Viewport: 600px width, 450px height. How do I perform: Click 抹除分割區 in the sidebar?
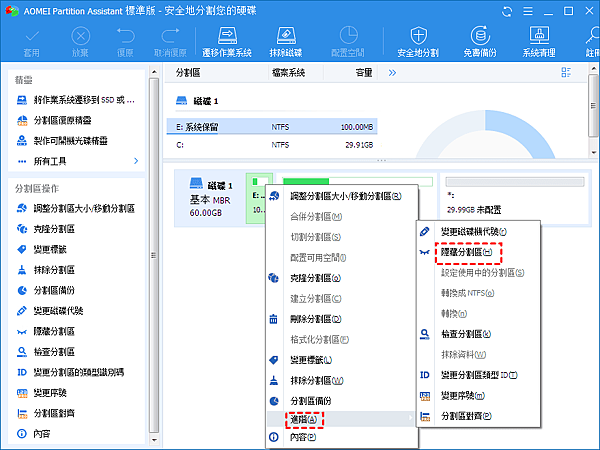[46, 270]
